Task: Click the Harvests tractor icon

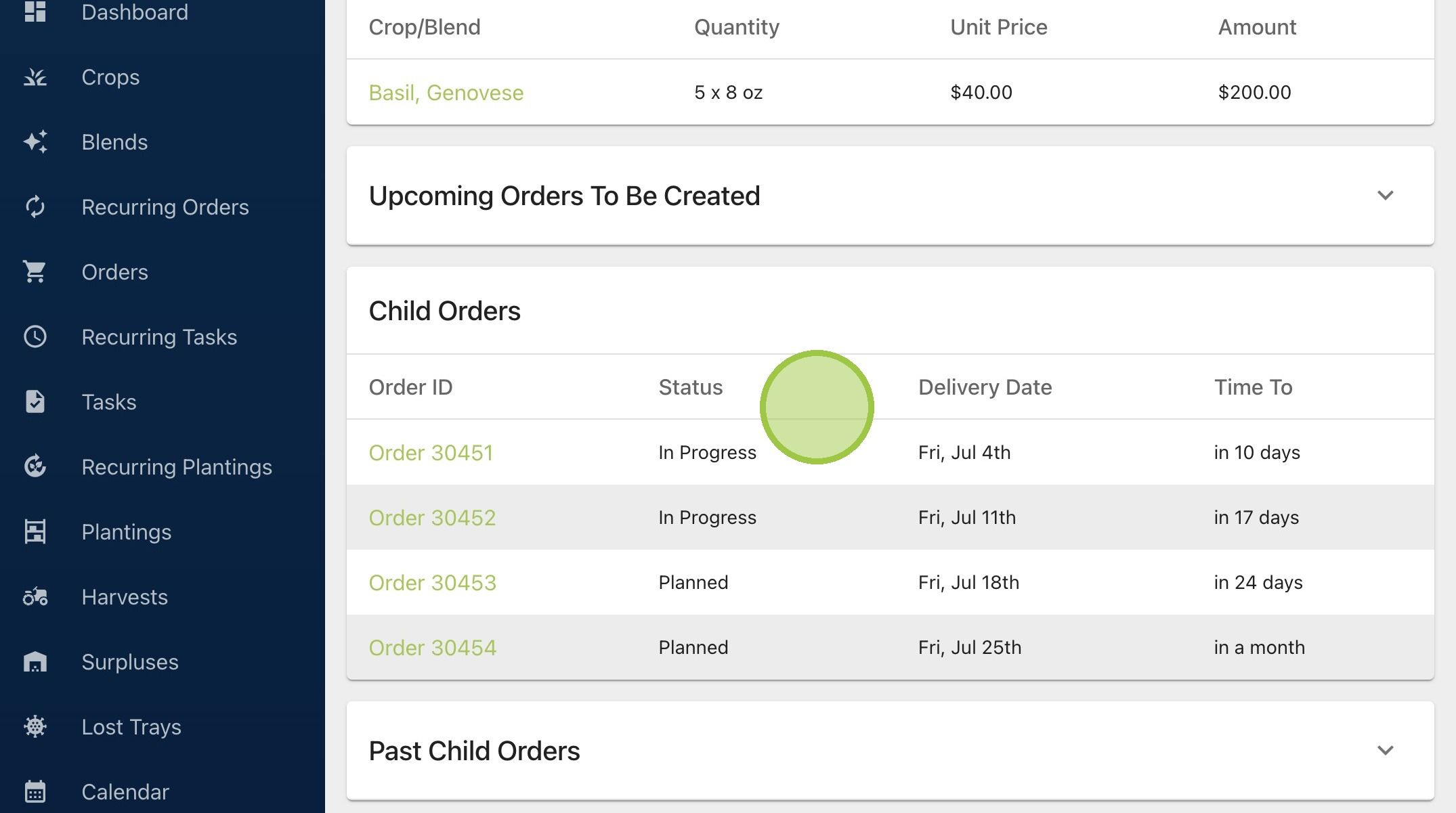Action: tap(35, 597)
